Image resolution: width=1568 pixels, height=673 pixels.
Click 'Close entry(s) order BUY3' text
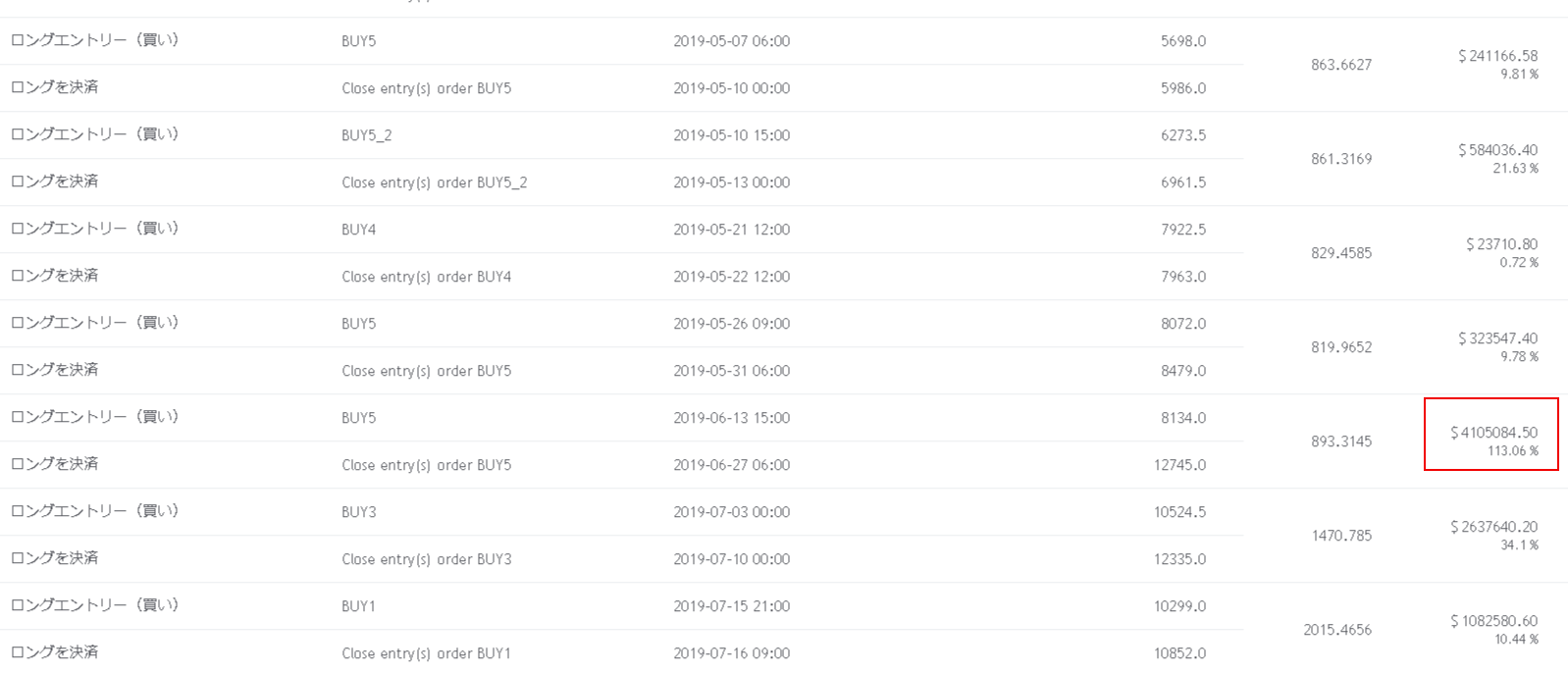click(x=426, y=559)
